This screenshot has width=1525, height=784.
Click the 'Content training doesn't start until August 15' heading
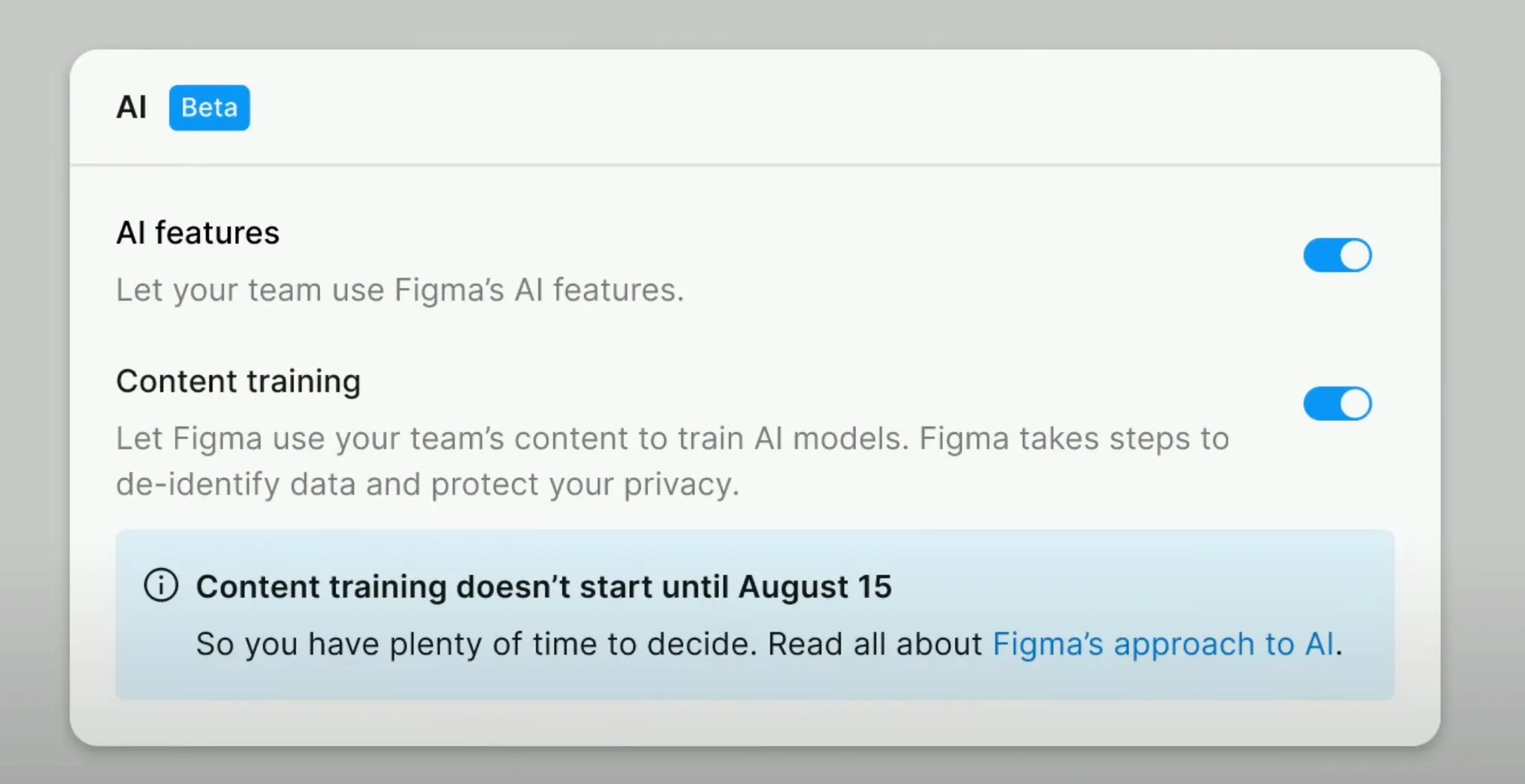pyautogui.click(x=544, y=587)
